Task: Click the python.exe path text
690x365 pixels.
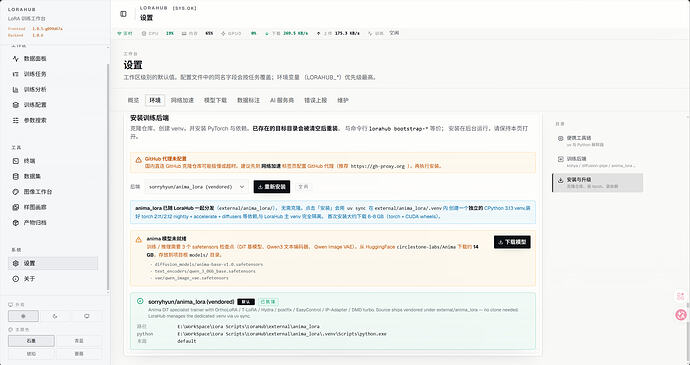Action: 282,334
